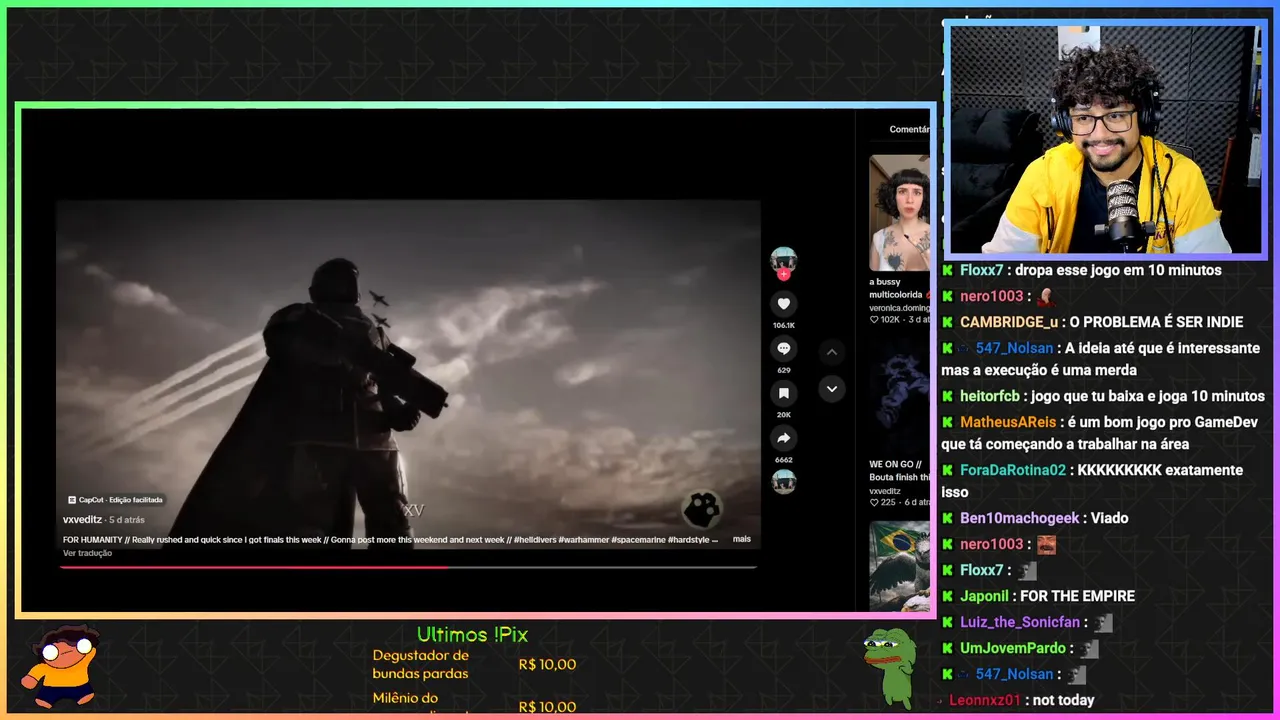Screen dimensions: 1280x720
Task: Click the emote in Luiz_the_Sonicfan's message
Action: (x=1103, y=622)
